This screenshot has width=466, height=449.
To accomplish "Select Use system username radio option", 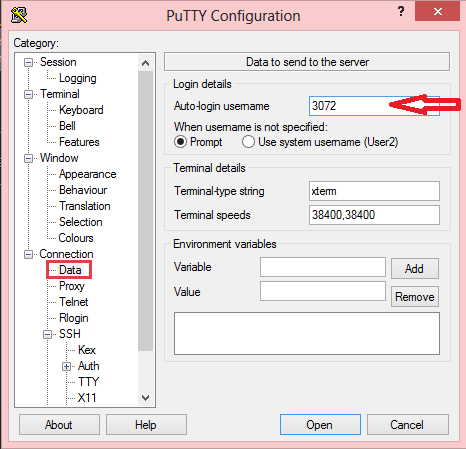I will (248, 142).
